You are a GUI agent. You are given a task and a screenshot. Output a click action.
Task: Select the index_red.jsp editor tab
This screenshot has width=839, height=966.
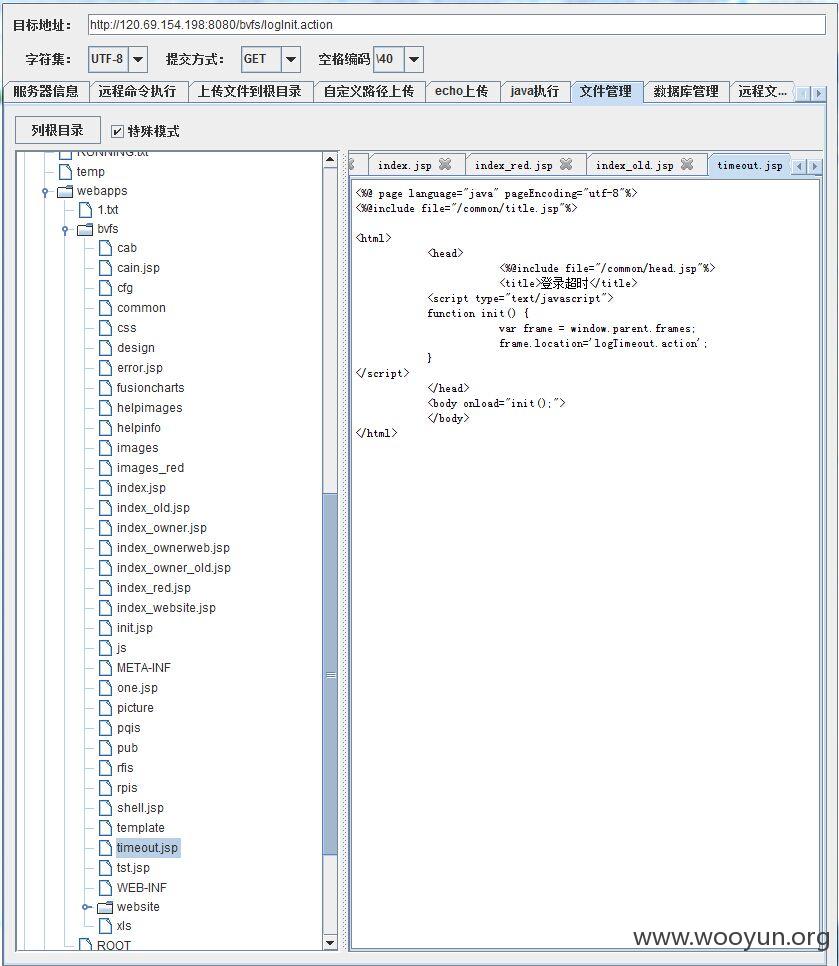click(514, 165)
